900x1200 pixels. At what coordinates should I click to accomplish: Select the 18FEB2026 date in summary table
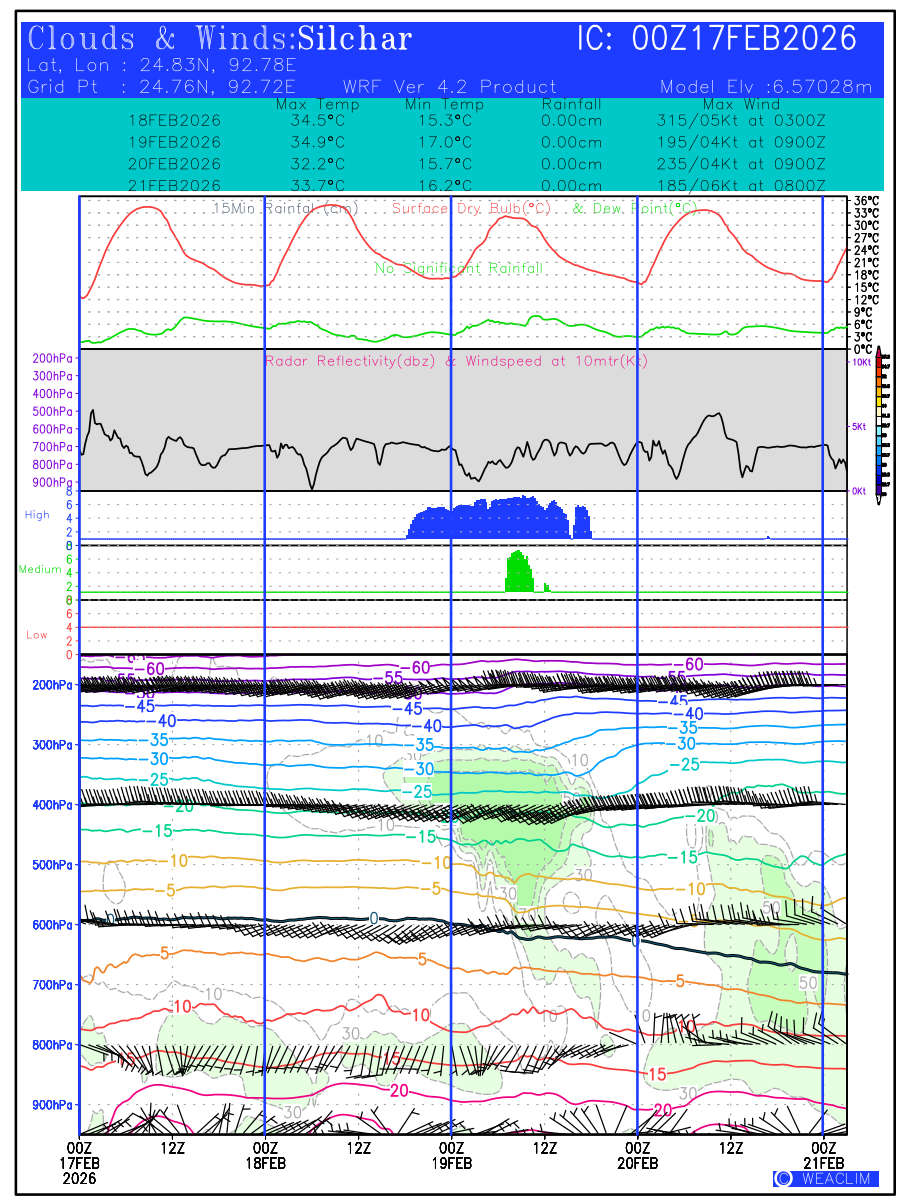[175, 120]
